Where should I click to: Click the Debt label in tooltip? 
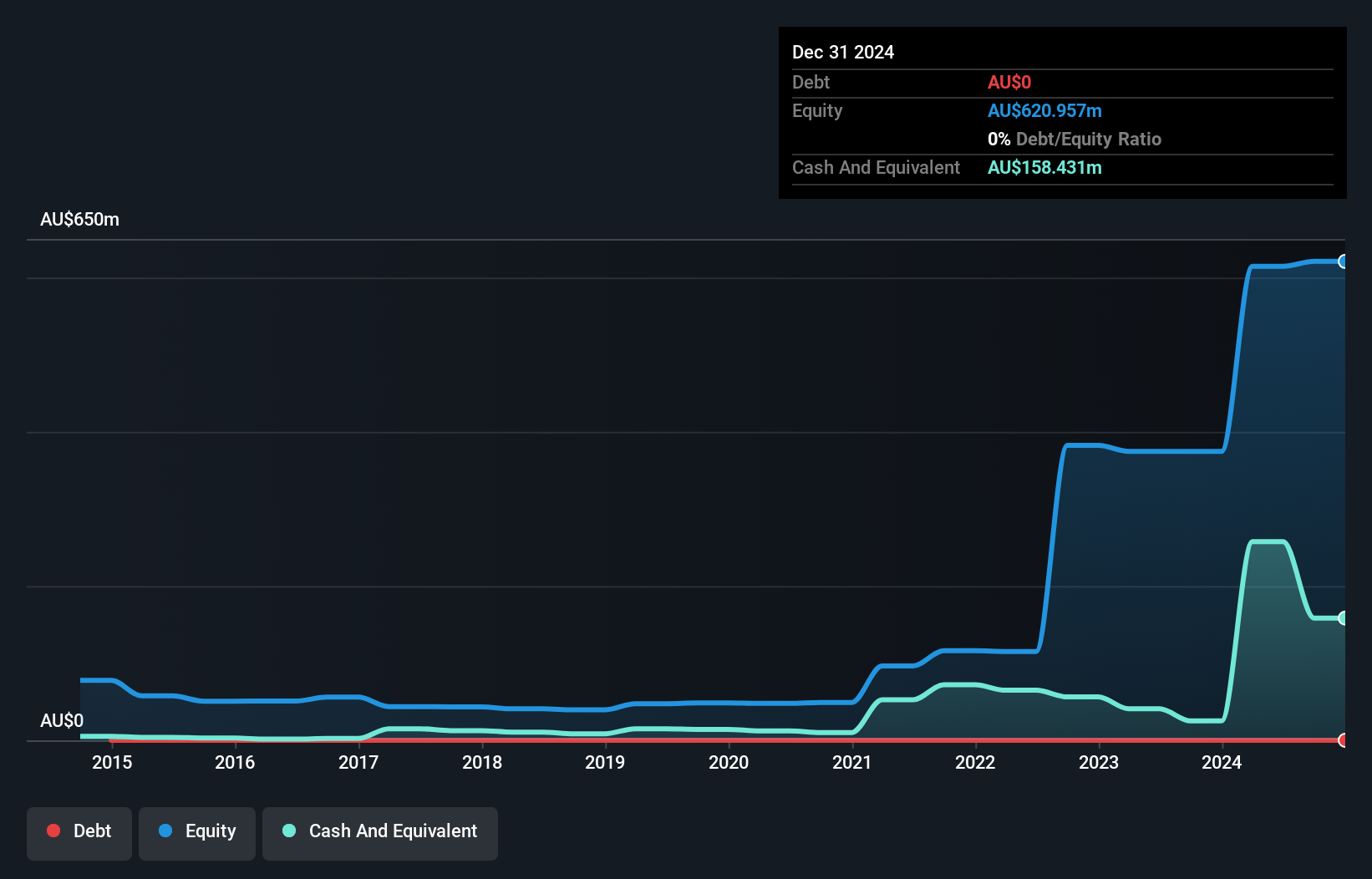[x=810, y=82]
